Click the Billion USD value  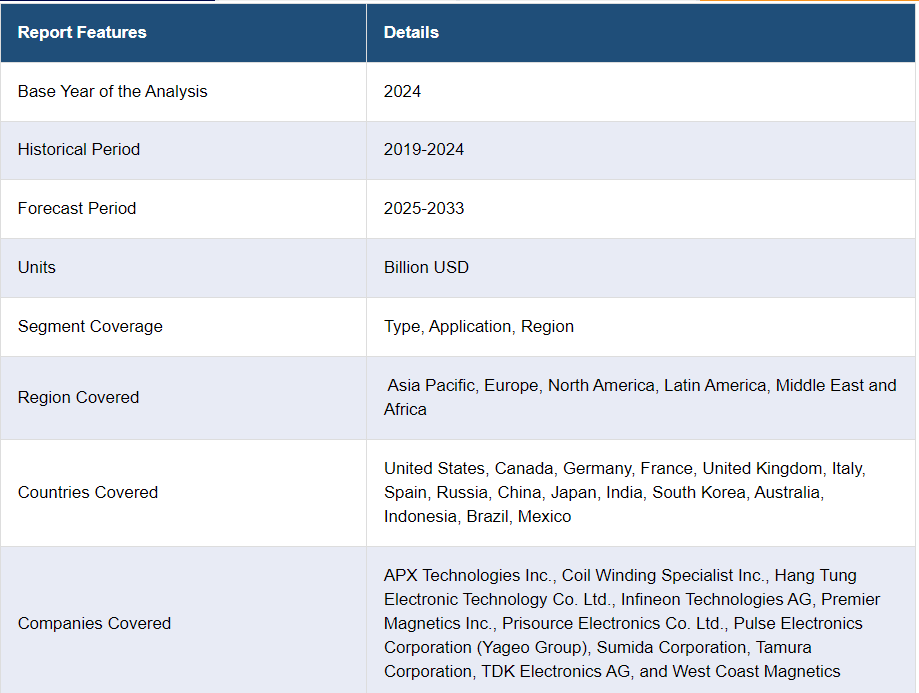(x=426, y=267)
